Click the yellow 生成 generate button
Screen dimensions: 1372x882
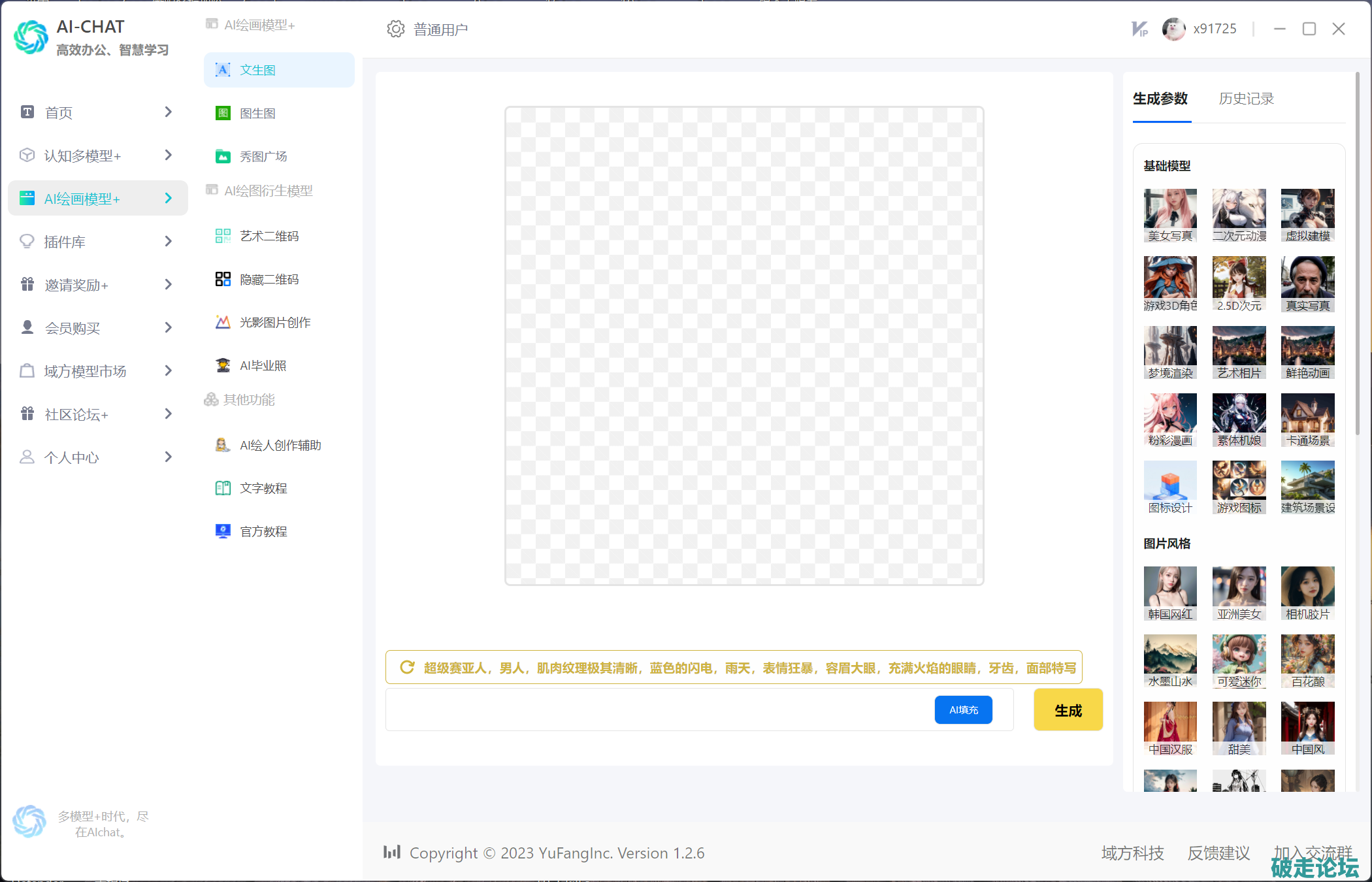coord(1068,710)
